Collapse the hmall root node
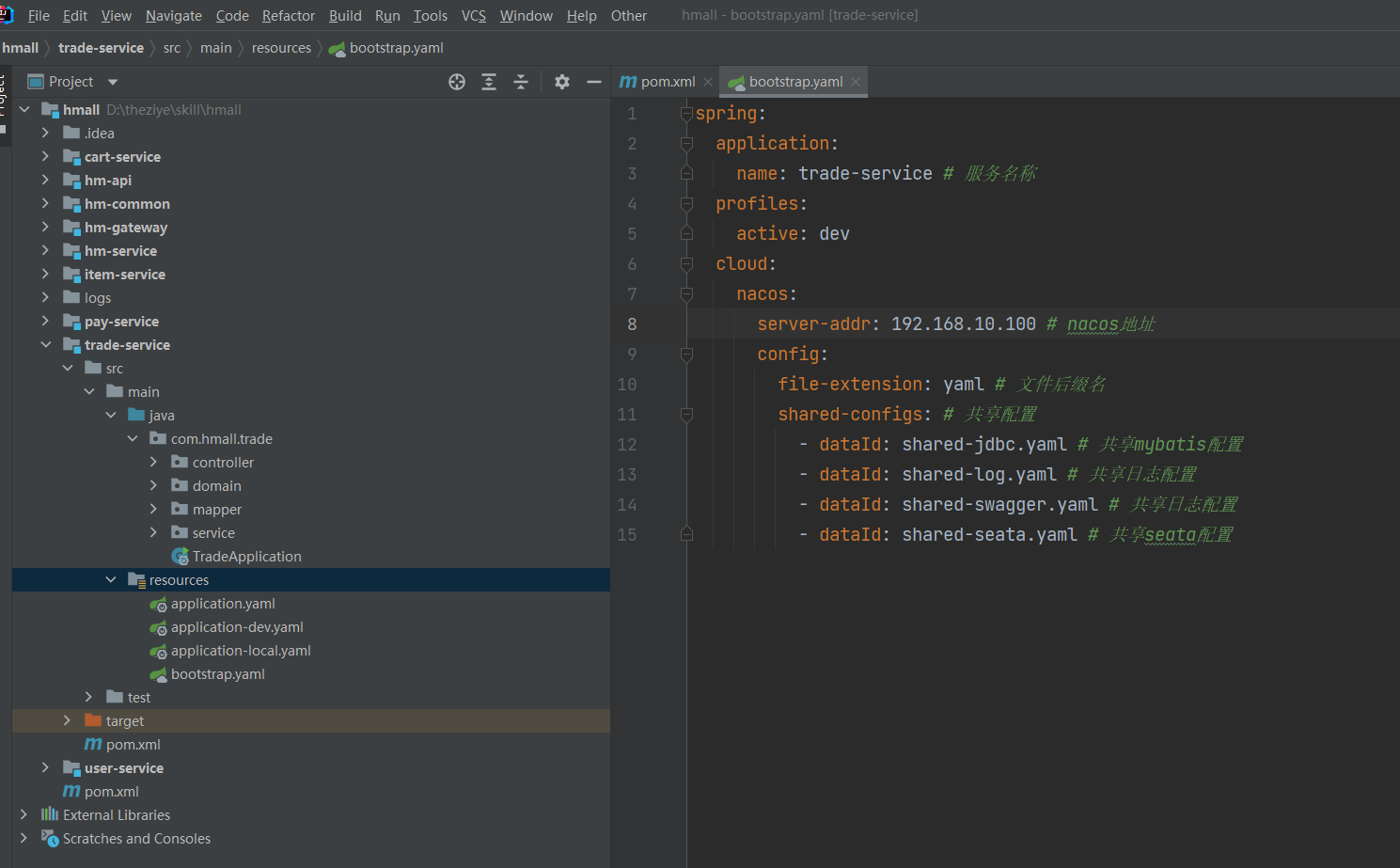The height and width of the screenshot is (868, 1400). pyautogui.click(x=24, y=109)
